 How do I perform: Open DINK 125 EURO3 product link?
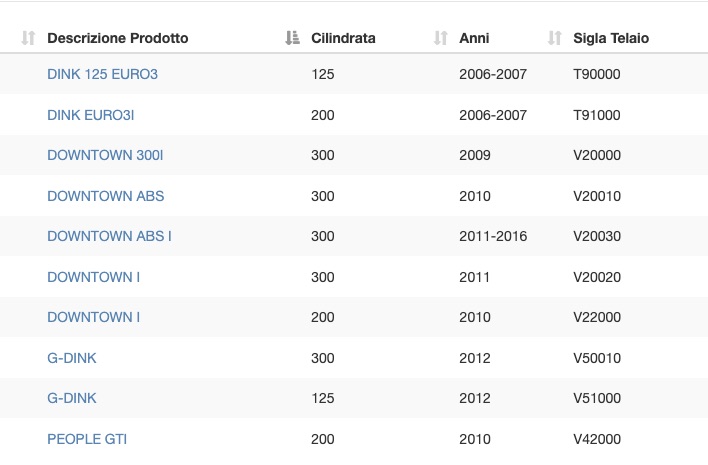coord(102,74)
